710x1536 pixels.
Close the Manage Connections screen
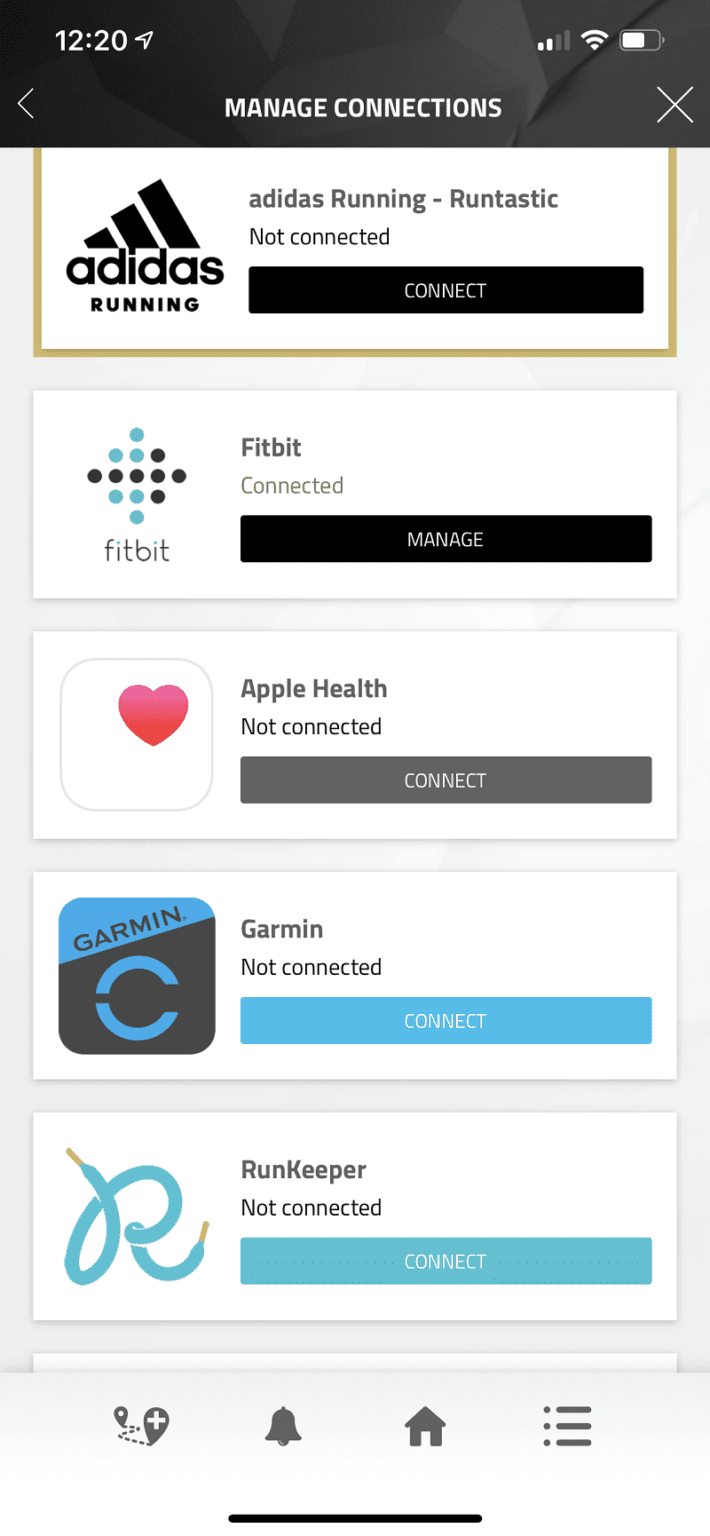coord(674,105)
